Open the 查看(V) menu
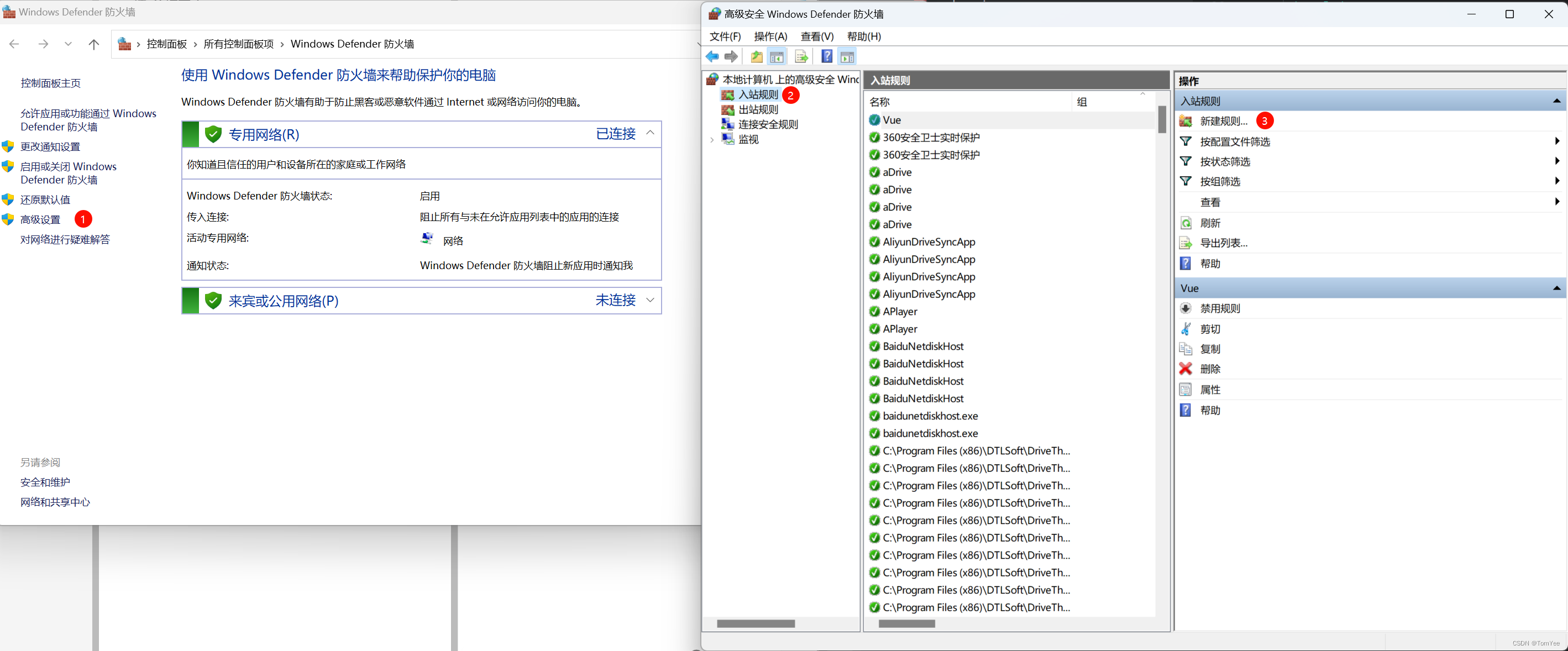The height and width of the screenshot is (651, 1568). (x=817, y=36)
